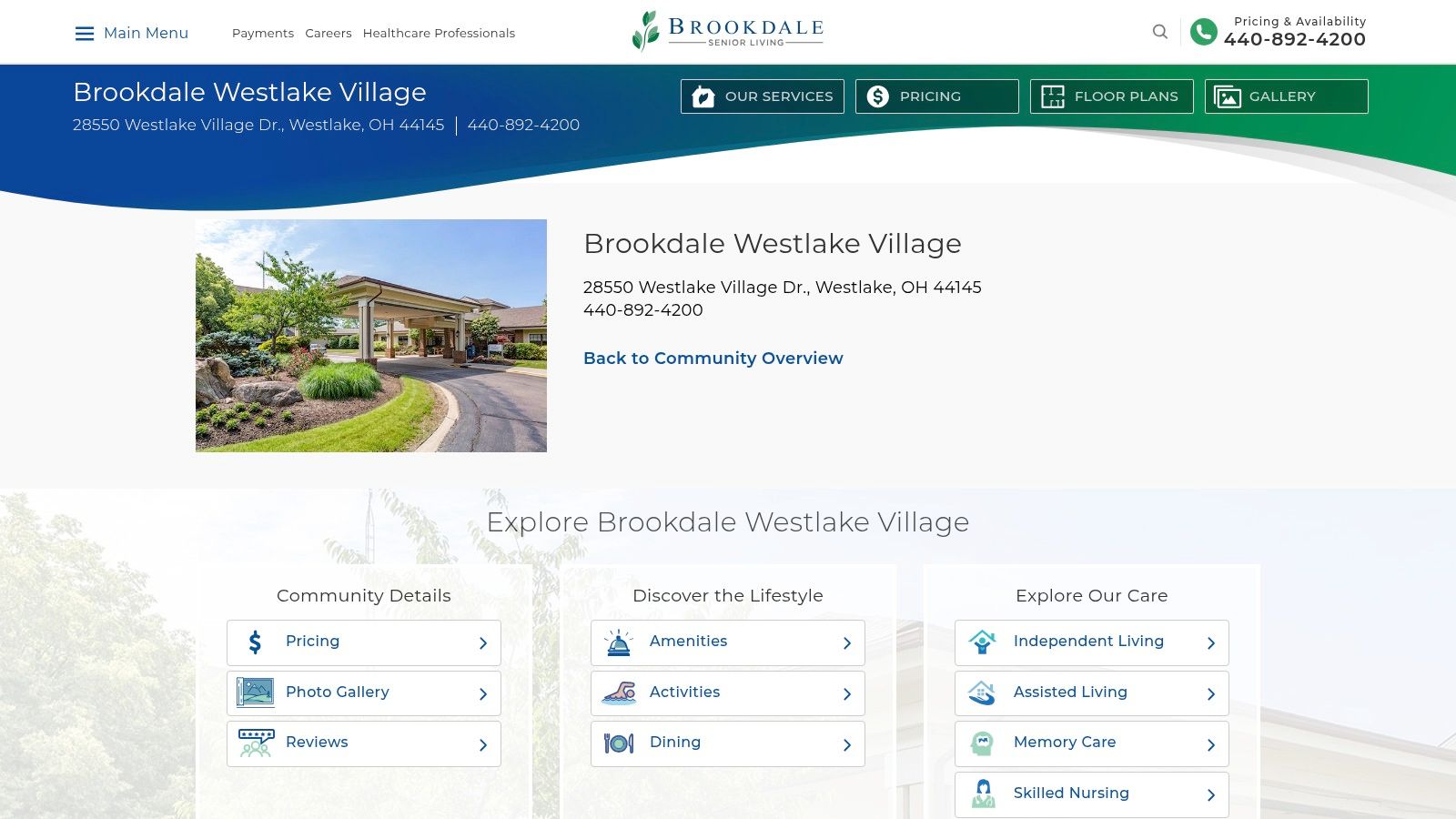Open the Main Menu text label

(x=146, y=33)
